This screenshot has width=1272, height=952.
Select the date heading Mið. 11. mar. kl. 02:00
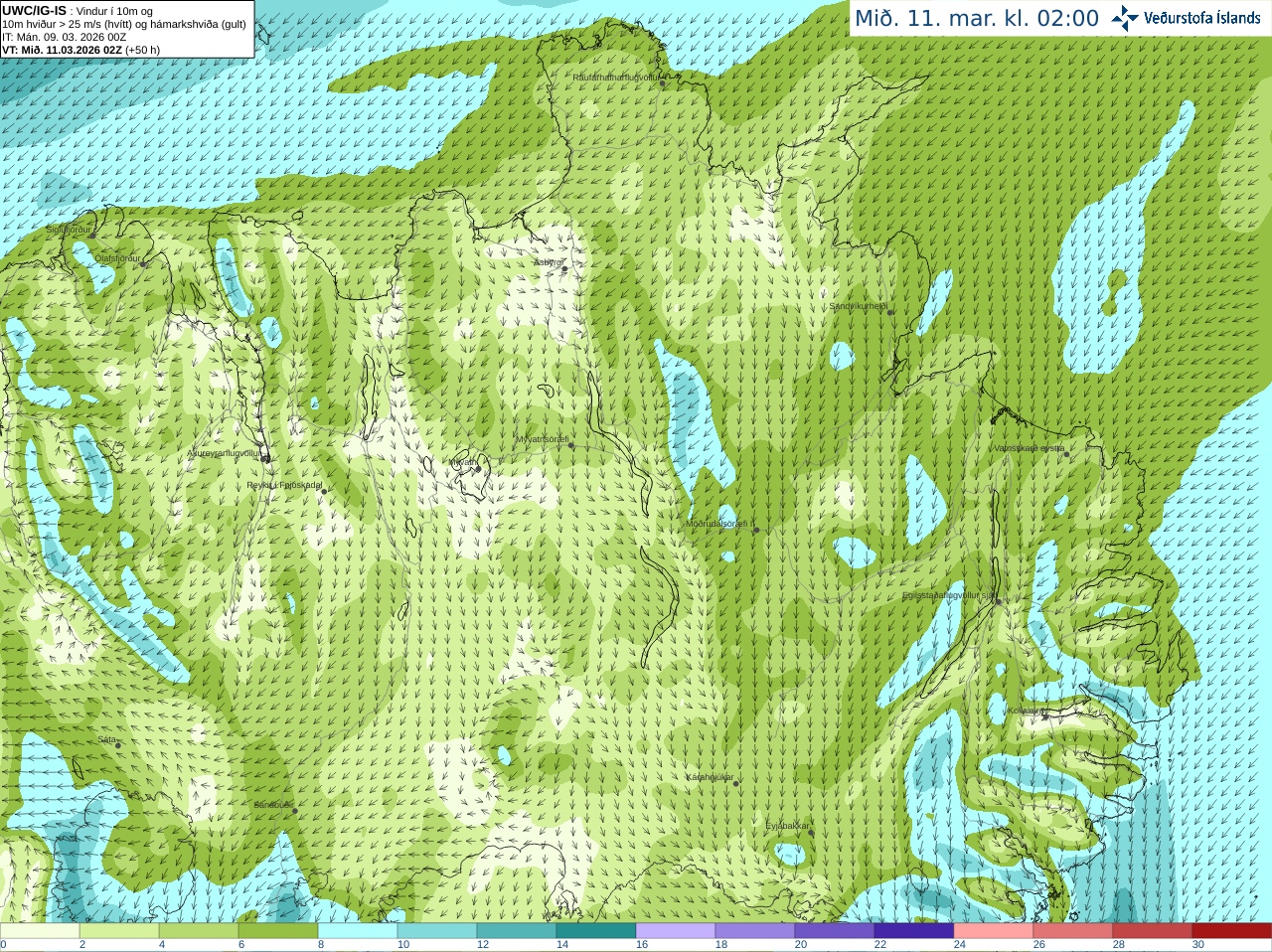(977, 19)
